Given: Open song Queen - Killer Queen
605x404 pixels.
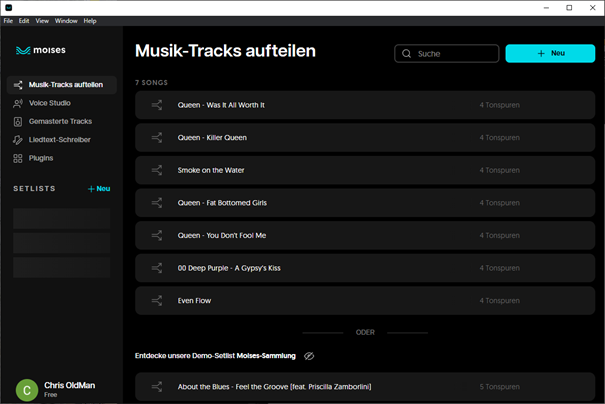Looking at the screenshot, I should tap(365, 137).
